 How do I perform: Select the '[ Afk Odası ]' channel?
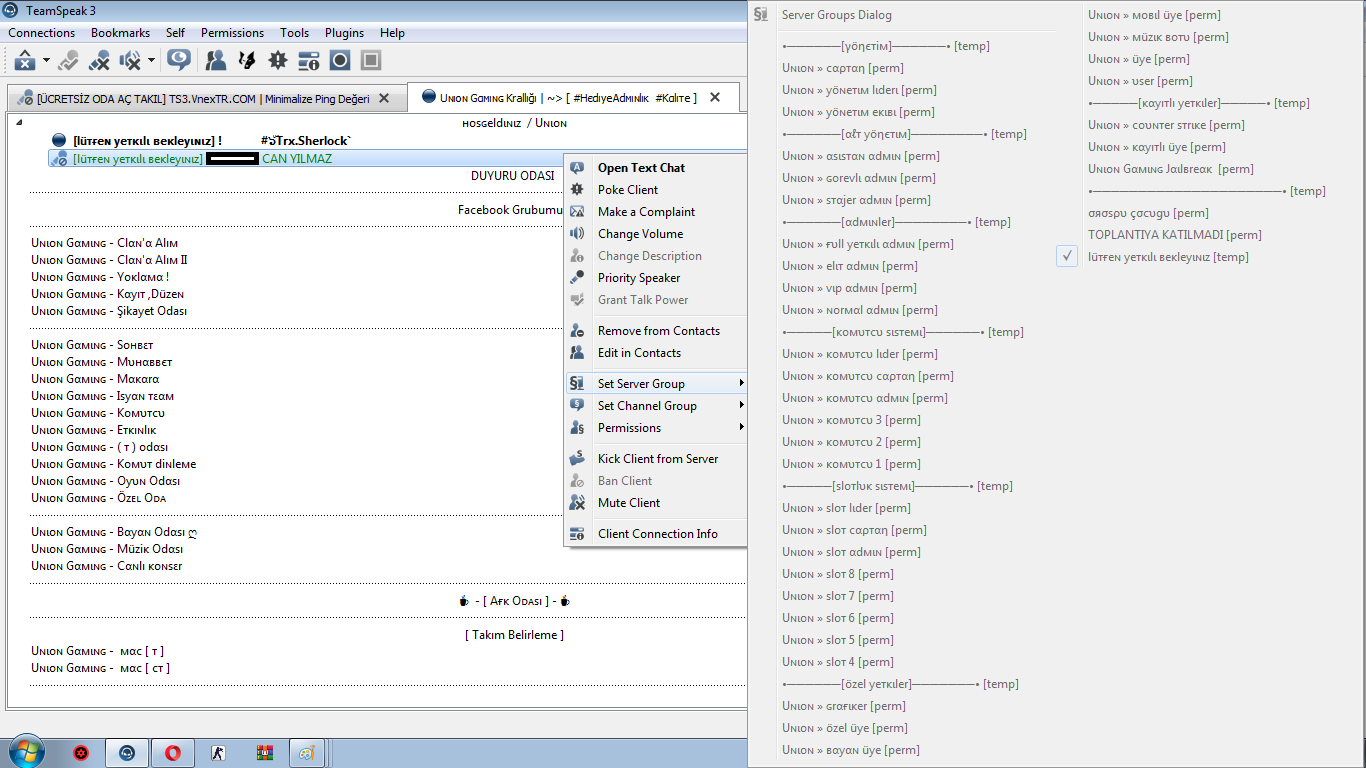(514, 601)
